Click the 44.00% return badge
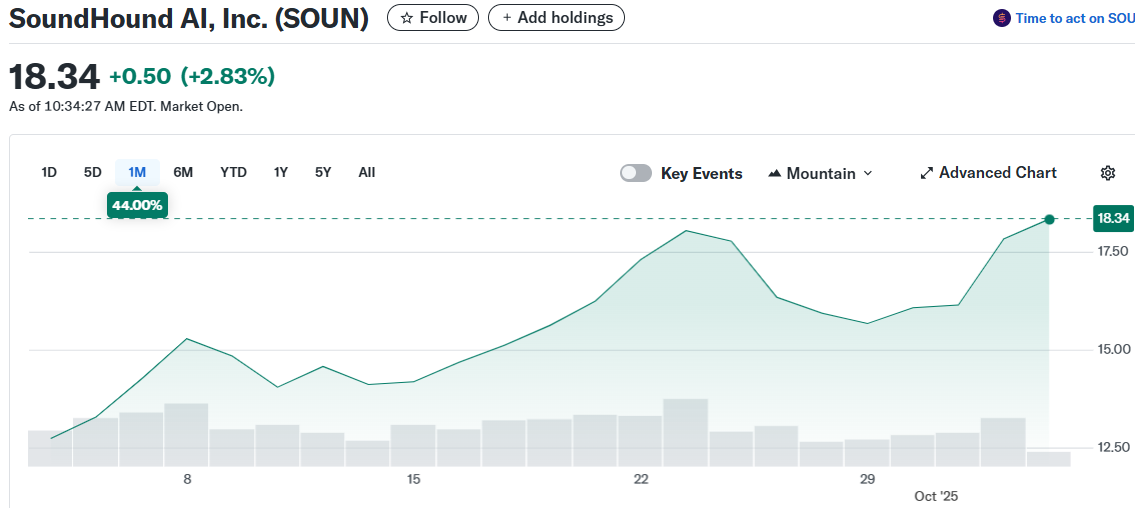The width and height of the screenshot is (1135, 508). [137, 205]
